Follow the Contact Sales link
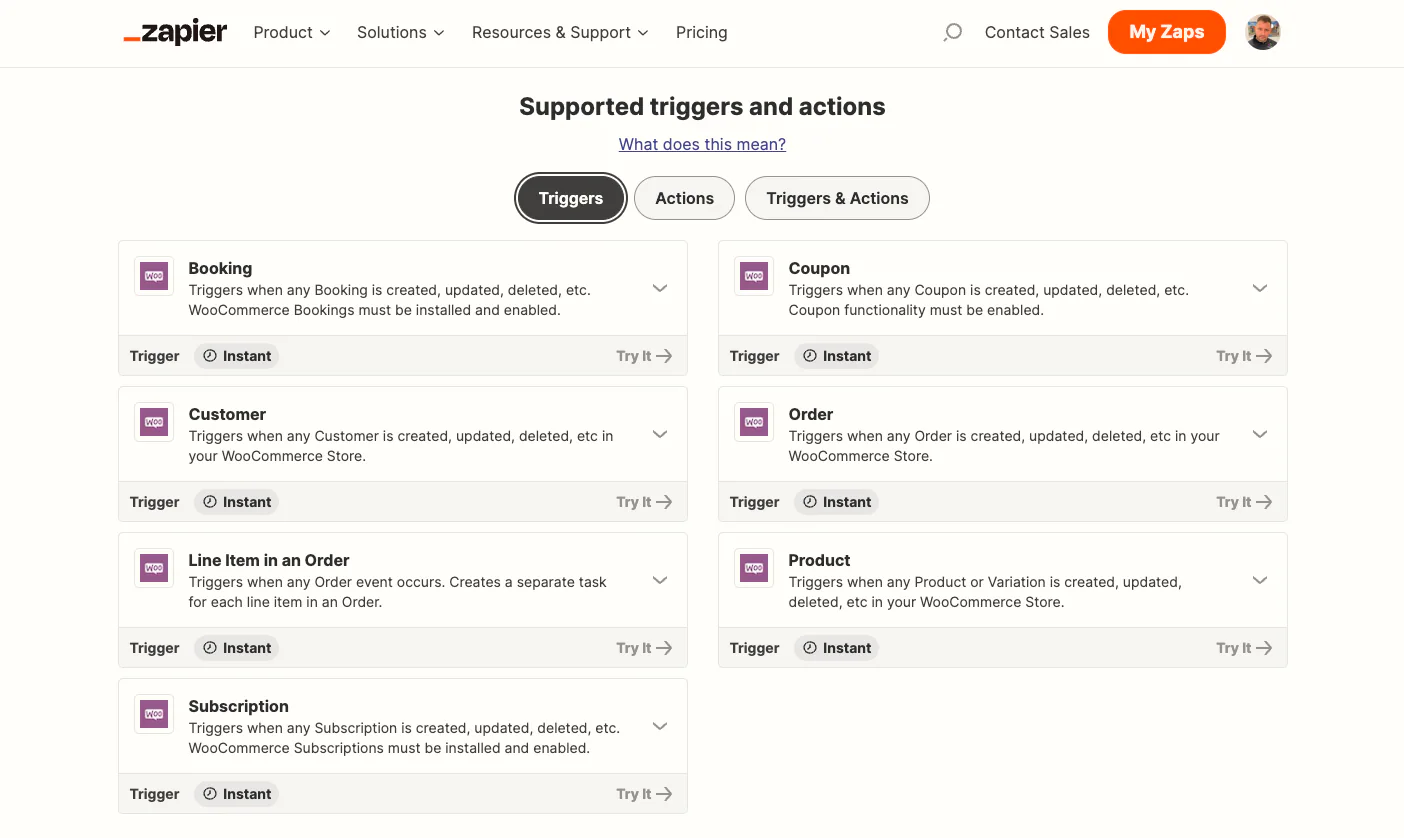The width and height of the screenshot is (1404, 838). coord(1037,32)
